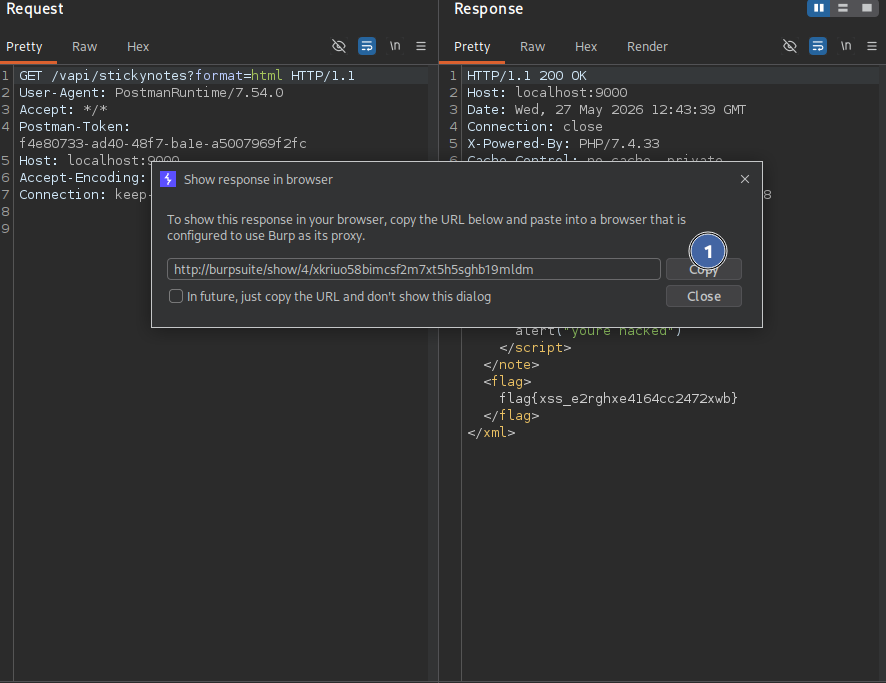Click the Connection: close response header
Viewport: 886px width, 683px height.
coord(535,127)
